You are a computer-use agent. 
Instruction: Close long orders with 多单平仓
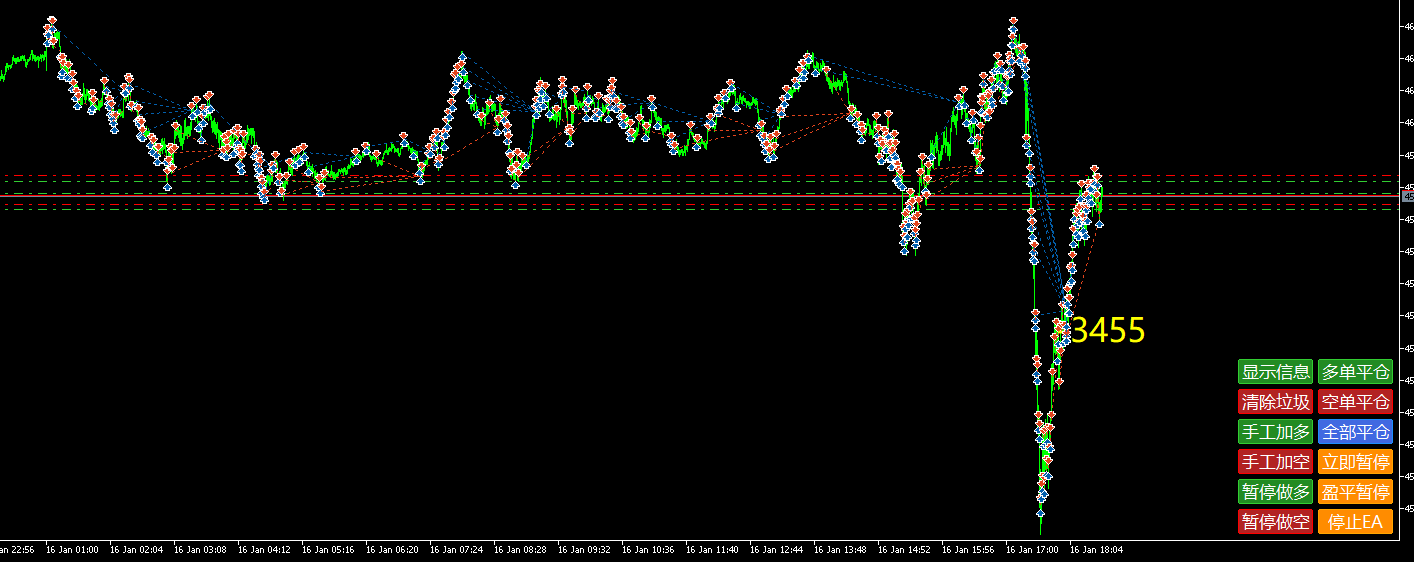tap(1355, 372)
